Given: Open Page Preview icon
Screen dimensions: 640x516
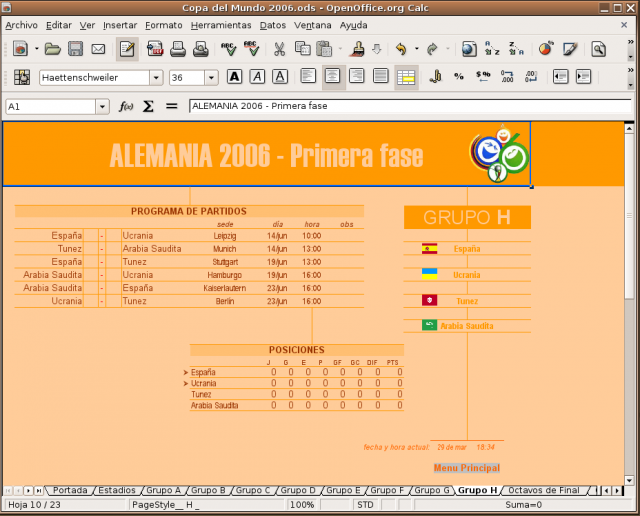Looking at the screenshot, I should (201, 49).
